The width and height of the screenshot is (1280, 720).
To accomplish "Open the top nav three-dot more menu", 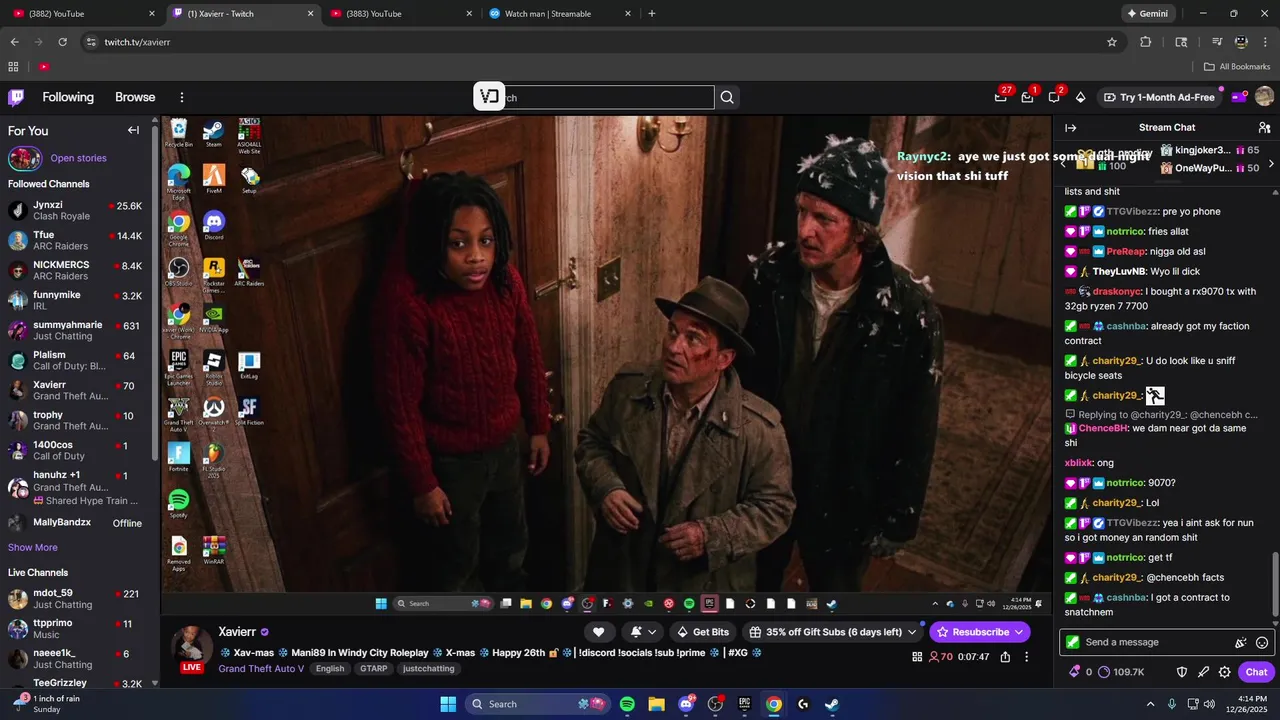I will (182, 97).
